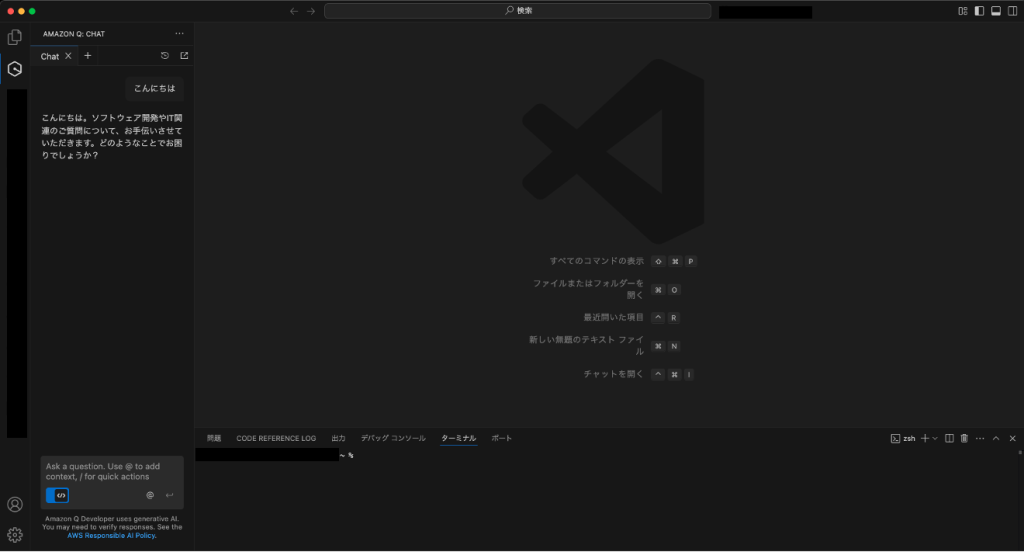Click the ファイルまたはフォルダーを開く hint
The image size is (1024, 552).
pos(588,289)
